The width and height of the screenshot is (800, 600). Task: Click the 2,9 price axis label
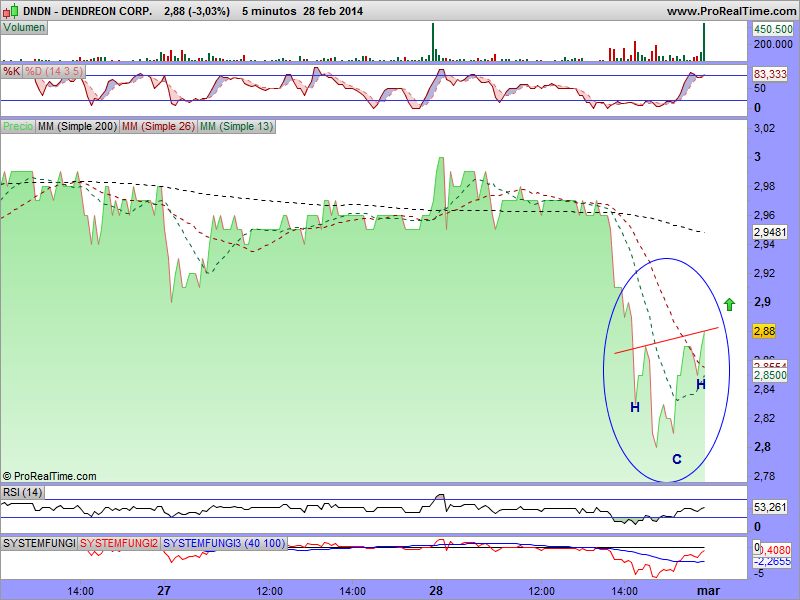(x=762, y=302)
